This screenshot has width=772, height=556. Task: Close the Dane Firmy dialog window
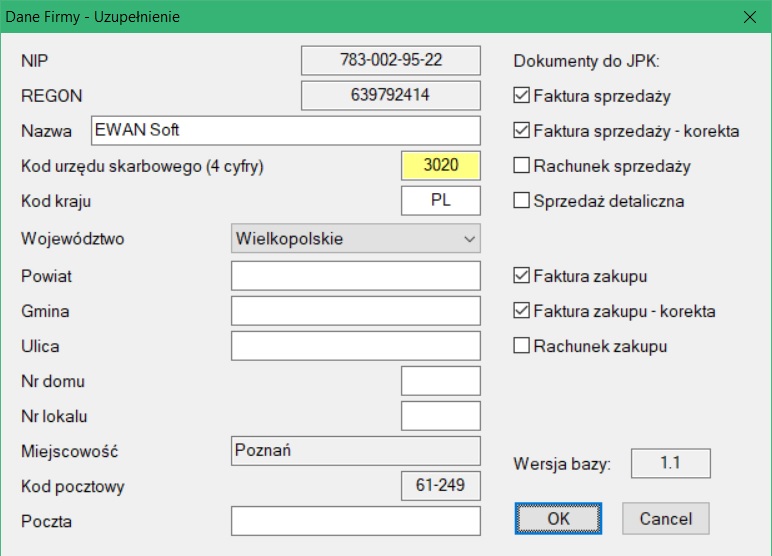750,17
